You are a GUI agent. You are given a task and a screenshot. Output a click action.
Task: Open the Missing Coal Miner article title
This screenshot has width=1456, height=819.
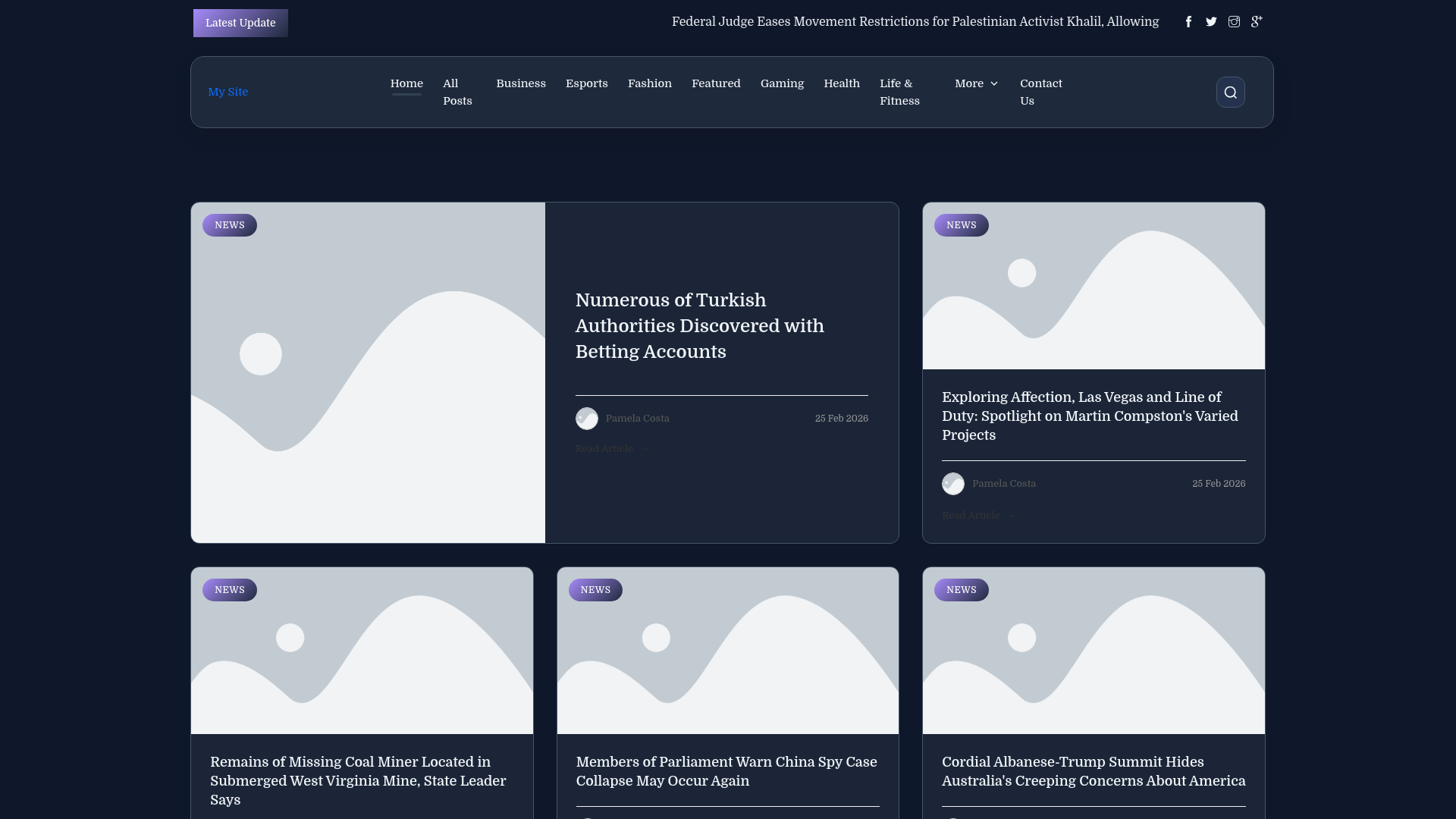click(358, 781)
